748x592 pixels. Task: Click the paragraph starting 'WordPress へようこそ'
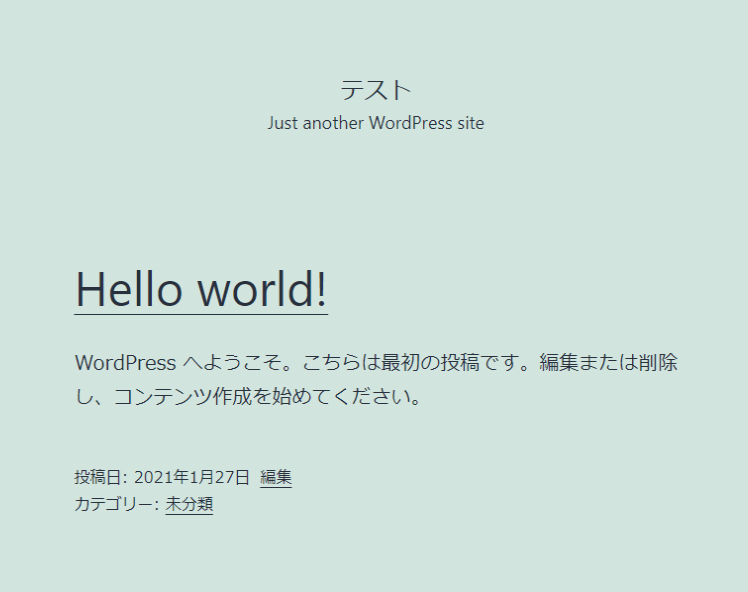click(x=376, y=379)
